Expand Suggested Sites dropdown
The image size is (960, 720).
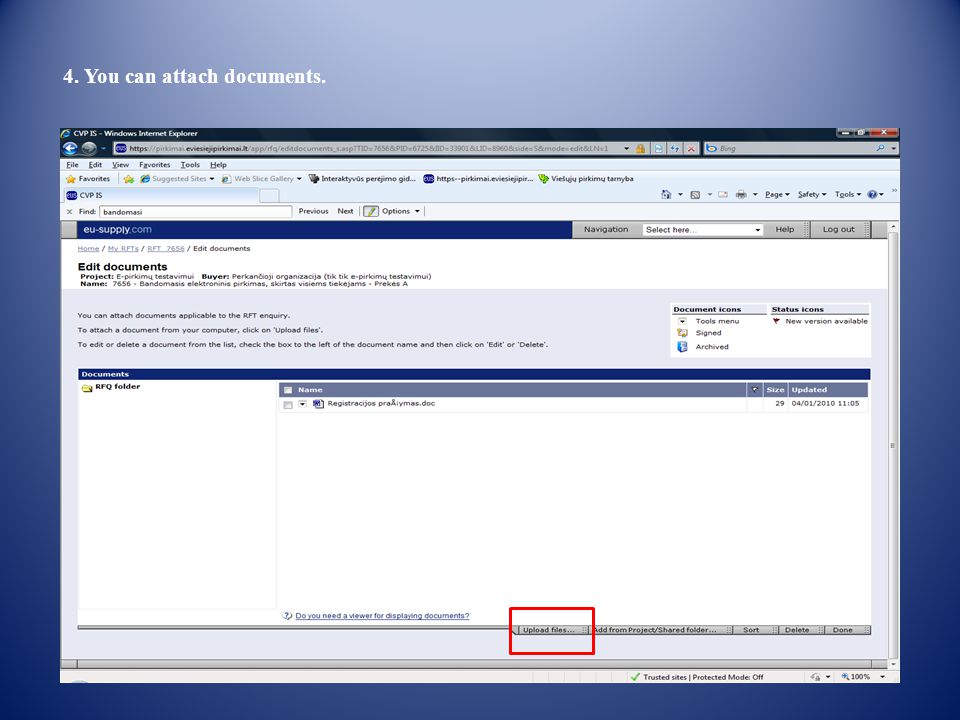click(212, 179)
